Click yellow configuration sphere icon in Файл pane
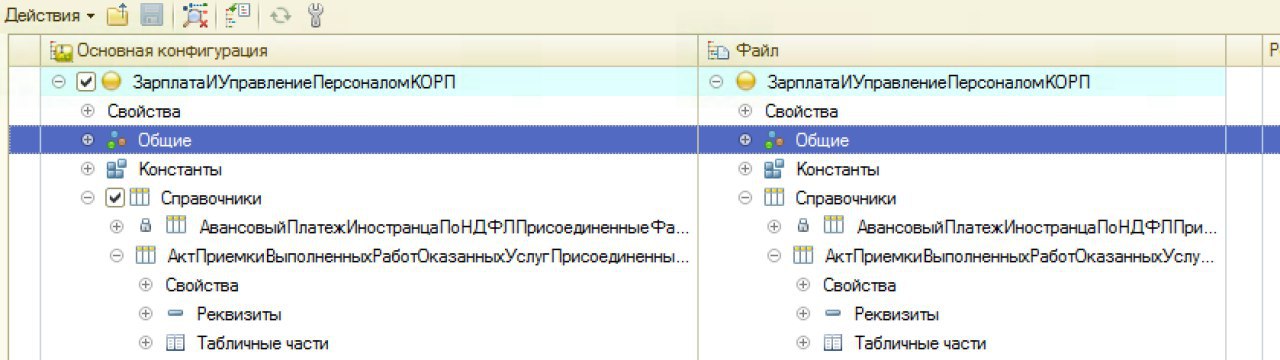1280x360 pixels. click(745, 81)
